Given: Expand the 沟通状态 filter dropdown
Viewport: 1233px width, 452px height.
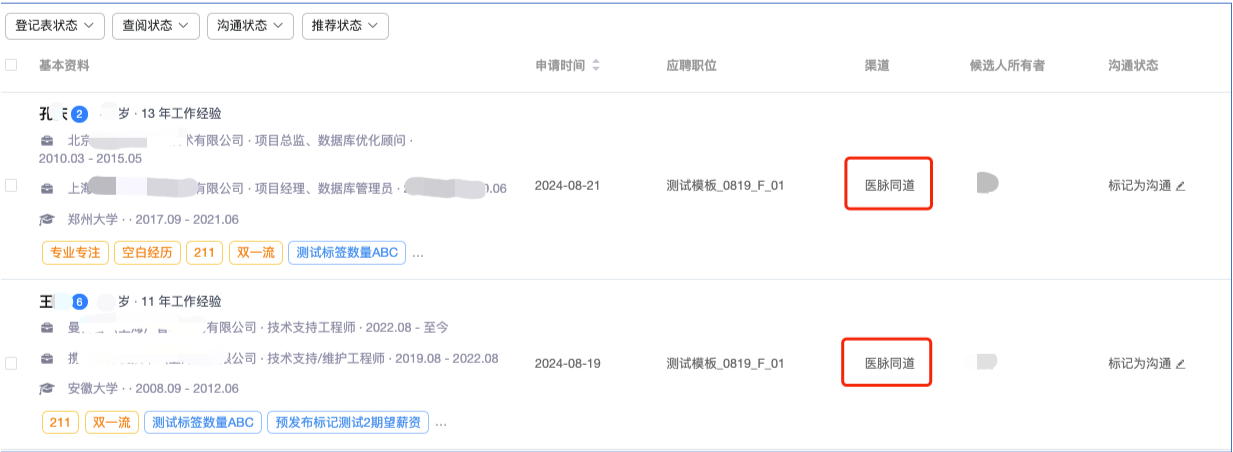Looking at the screenshot, I should tap(250, 26).
